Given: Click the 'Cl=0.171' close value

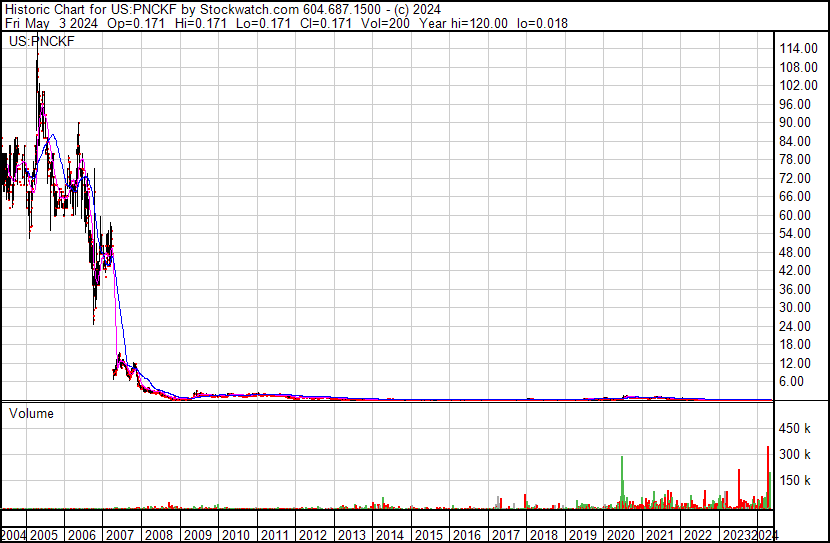Looking at the screenshot, I should tap(326, 23).
